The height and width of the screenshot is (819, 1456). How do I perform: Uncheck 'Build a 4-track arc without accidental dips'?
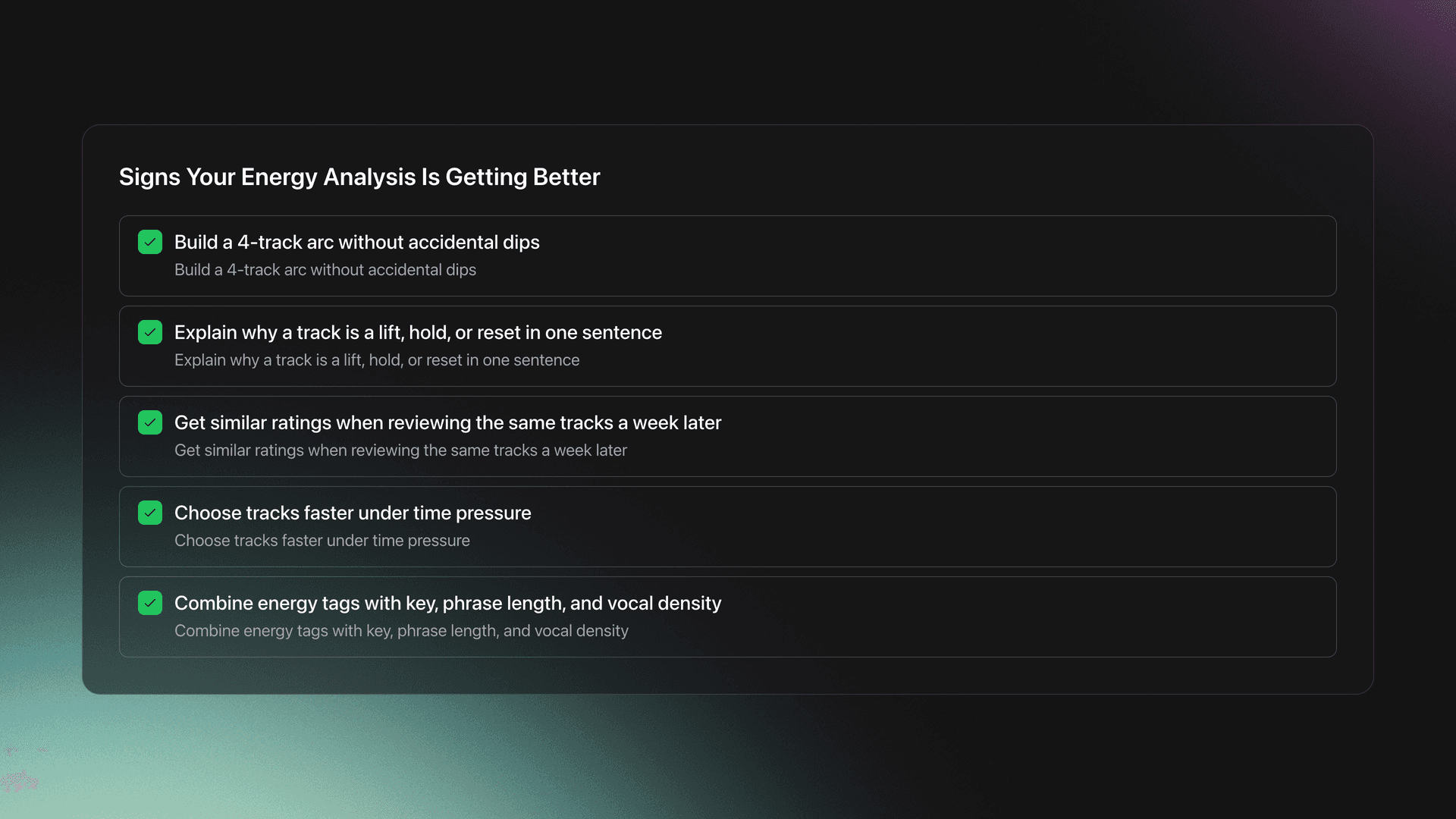(x=149, y=242)
